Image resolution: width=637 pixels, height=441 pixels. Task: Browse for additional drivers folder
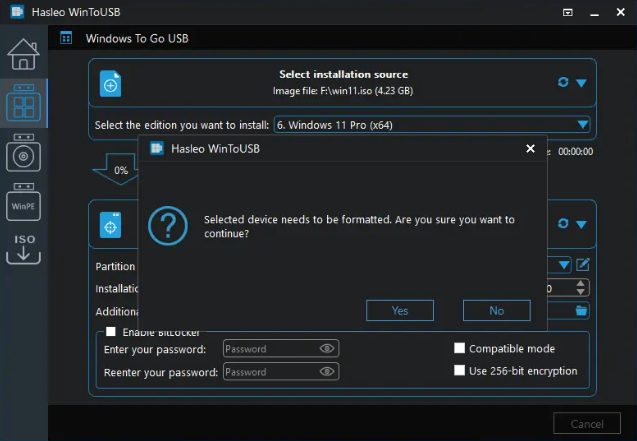tap(581, 310)
